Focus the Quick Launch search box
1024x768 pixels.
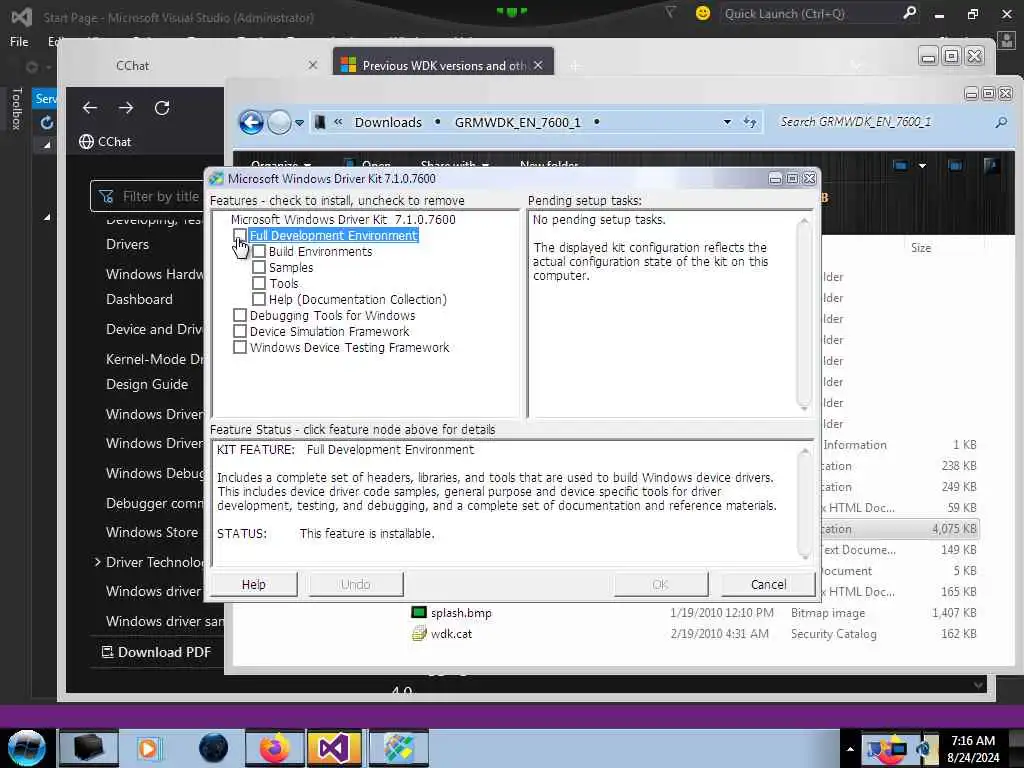(x=810, y=13)
